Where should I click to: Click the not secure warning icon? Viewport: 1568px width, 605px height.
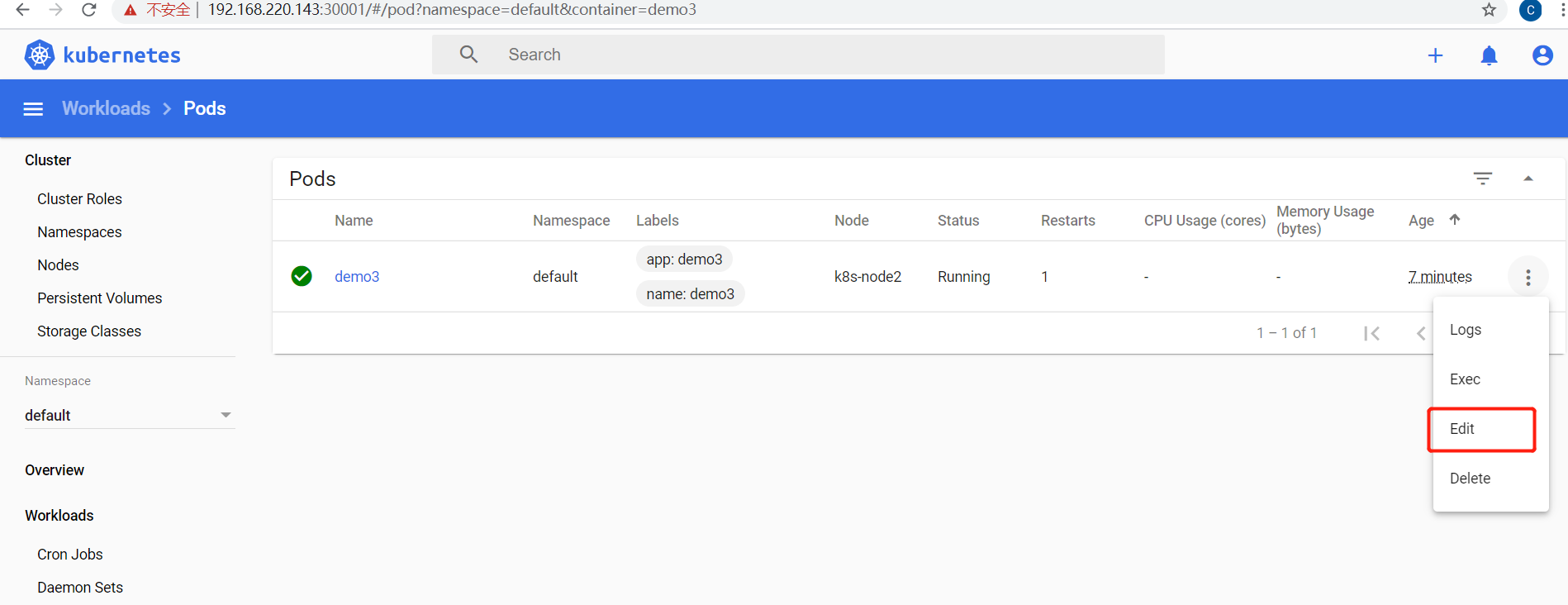coord(130,10)
